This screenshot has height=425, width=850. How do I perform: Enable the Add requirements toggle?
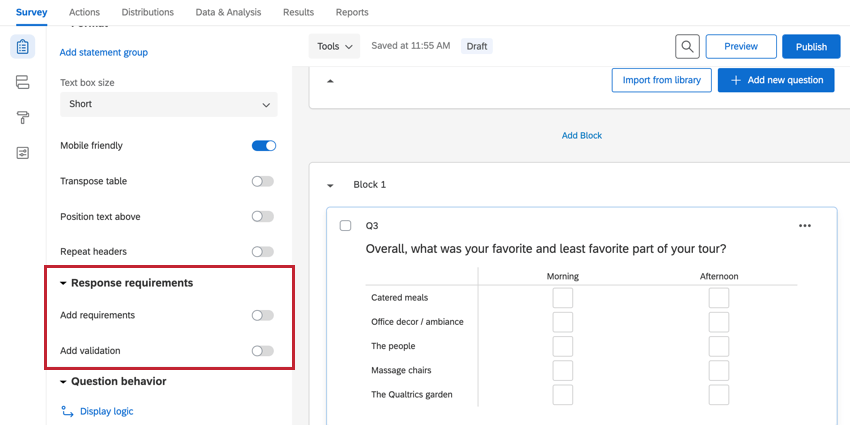[262, 316]
